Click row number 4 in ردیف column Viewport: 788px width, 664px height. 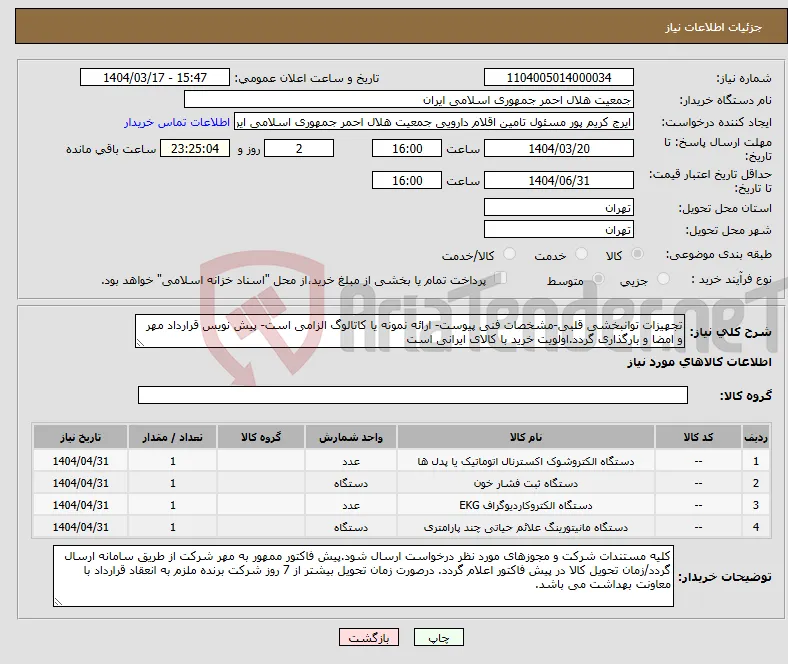(x=756, y=527)
